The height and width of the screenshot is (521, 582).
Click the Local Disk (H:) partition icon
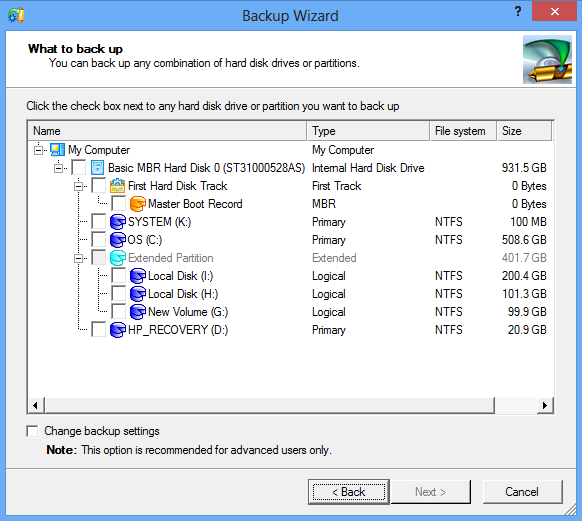coord(138,294)
